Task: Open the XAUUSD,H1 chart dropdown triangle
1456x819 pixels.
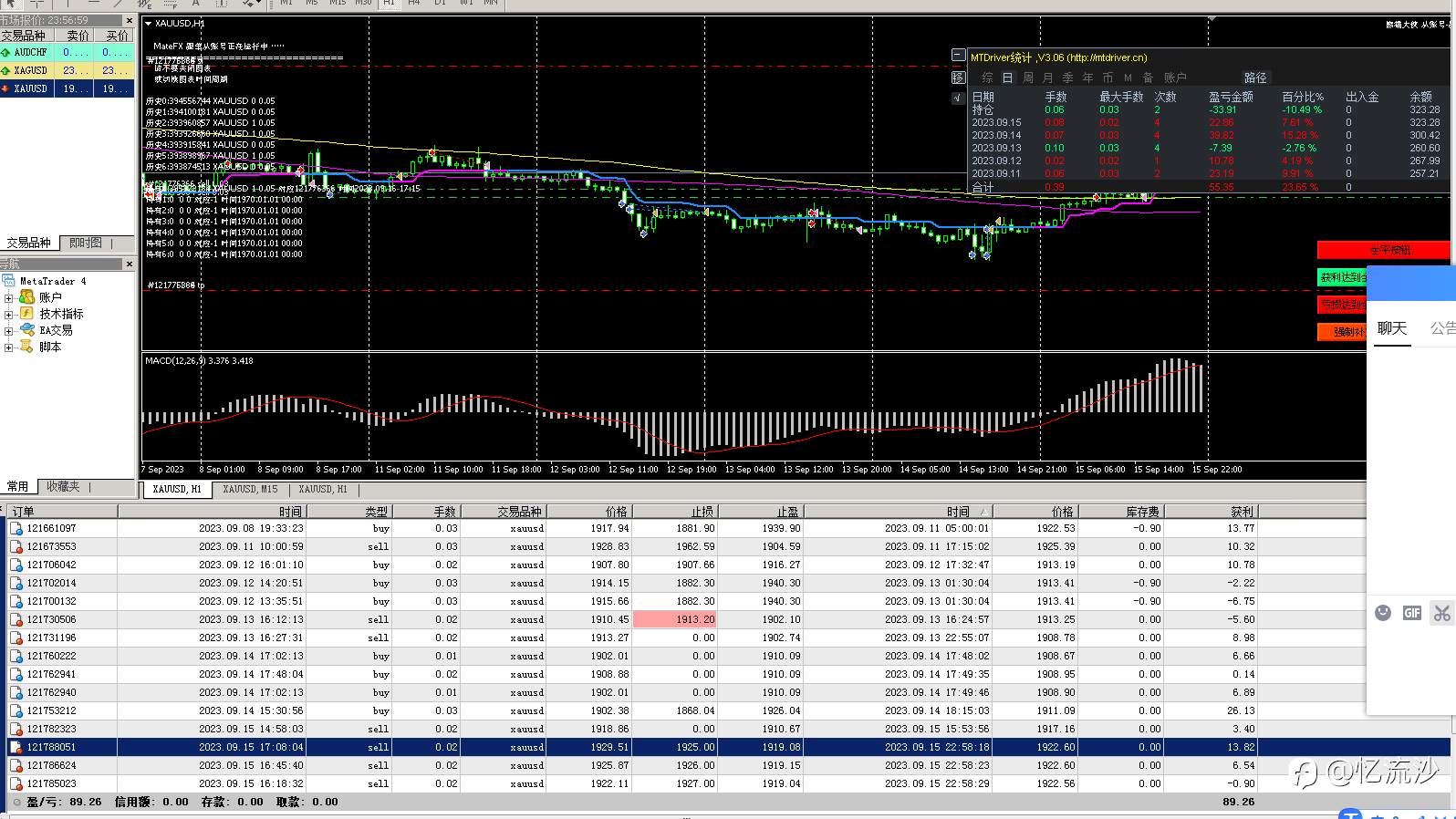Action: [x=149, y=24]
